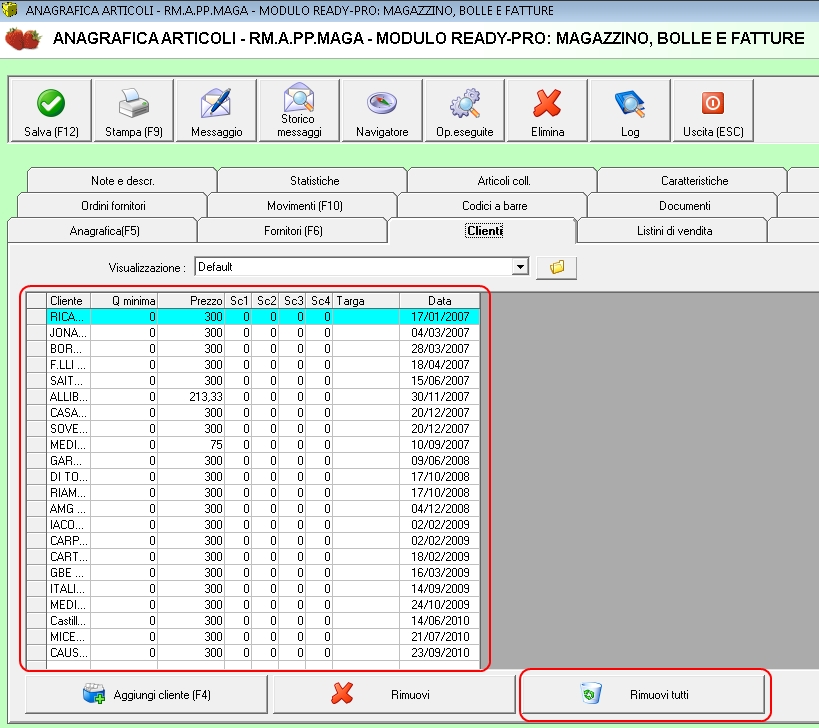
Task: Open the Log book magnifier icon
Action: tap(630, 103)
